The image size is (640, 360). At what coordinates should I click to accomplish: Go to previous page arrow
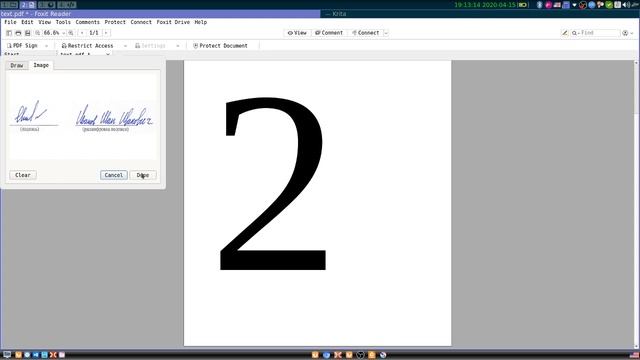tap(82, 33)
